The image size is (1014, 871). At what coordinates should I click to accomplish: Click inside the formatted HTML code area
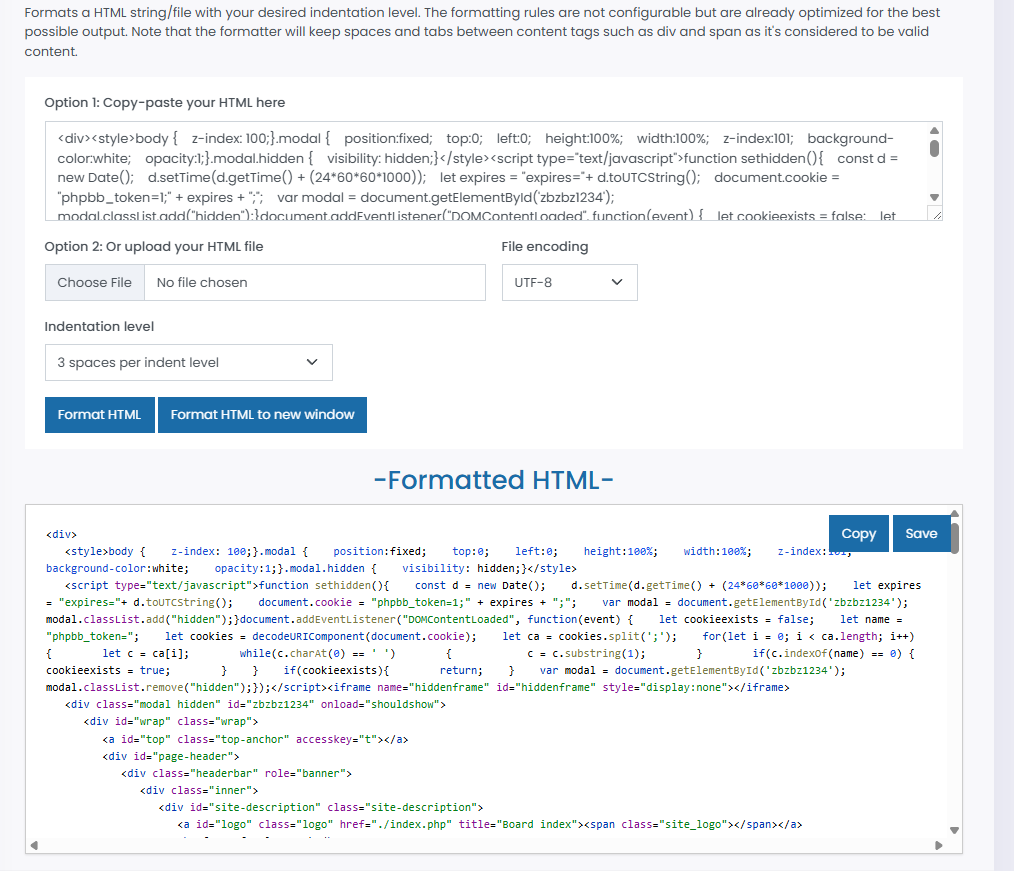click(480, 720)
